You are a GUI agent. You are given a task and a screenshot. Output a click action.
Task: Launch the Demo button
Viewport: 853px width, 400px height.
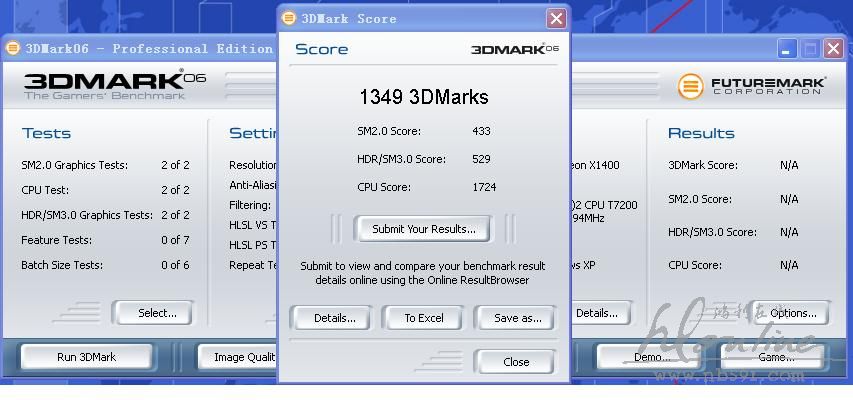point(650,357)
